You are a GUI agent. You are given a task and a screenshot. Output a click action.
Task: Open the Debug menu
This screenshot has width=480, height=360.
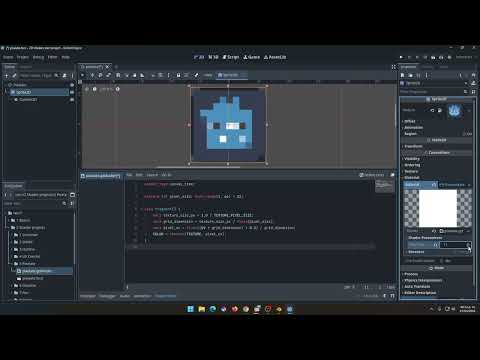[x=38, y=57]
